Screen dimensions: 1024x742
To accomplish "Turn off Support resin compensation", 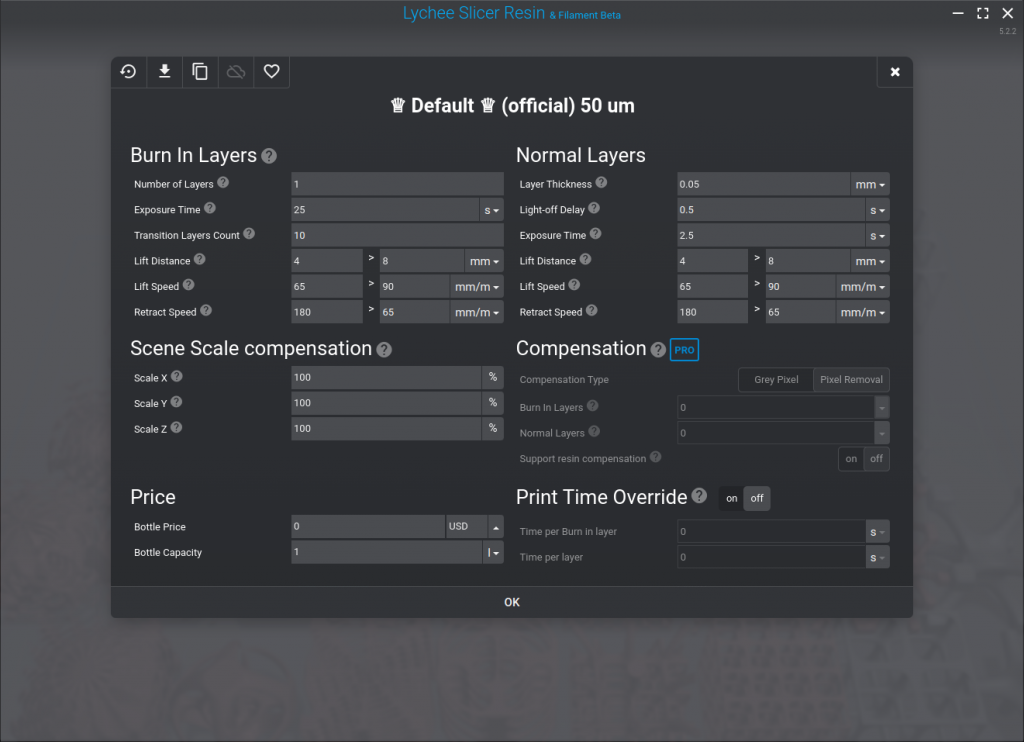I will pyautogui.click(x=876, y=459).
